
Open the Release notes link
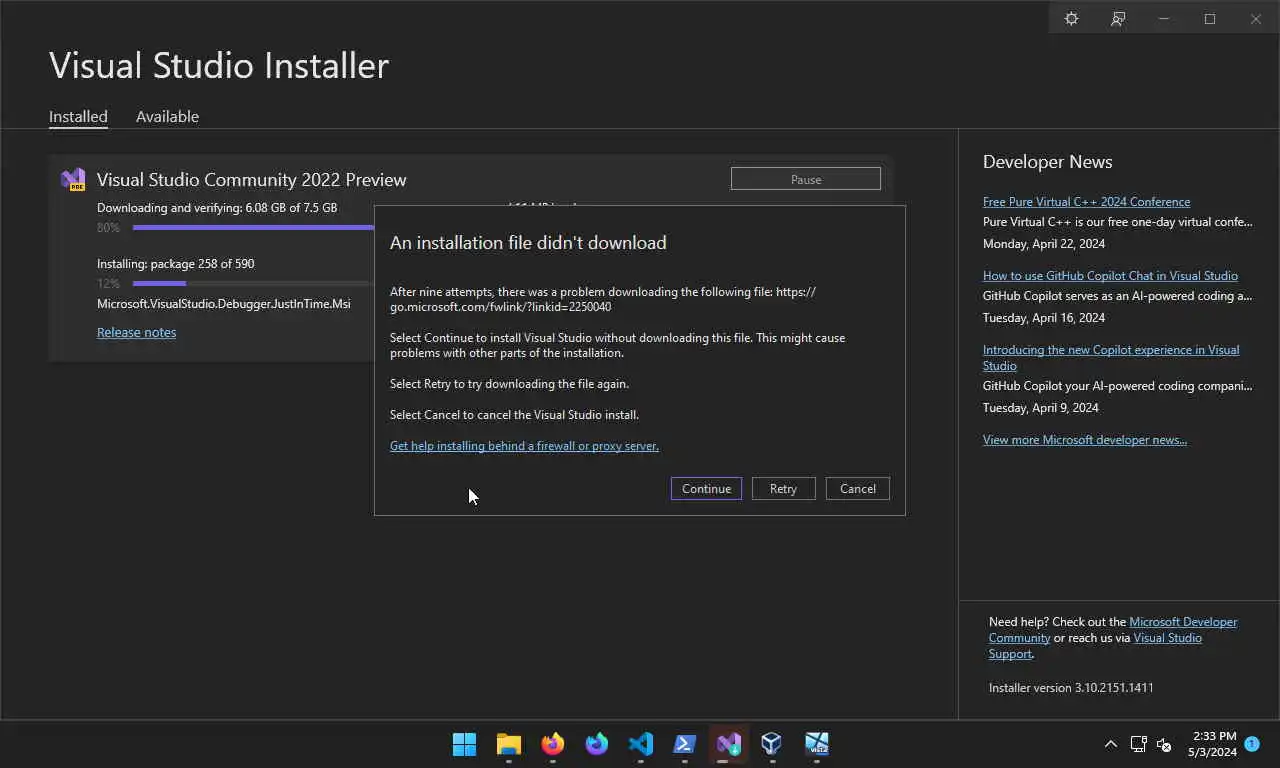(x=136, y=332)
